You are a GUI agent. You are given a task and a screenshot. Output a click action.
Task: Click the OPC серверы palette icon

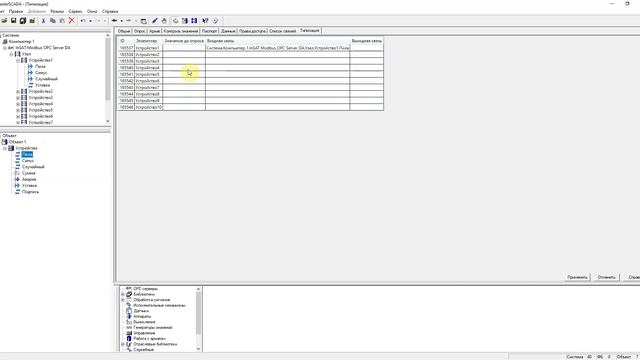[x=129, y=289]
